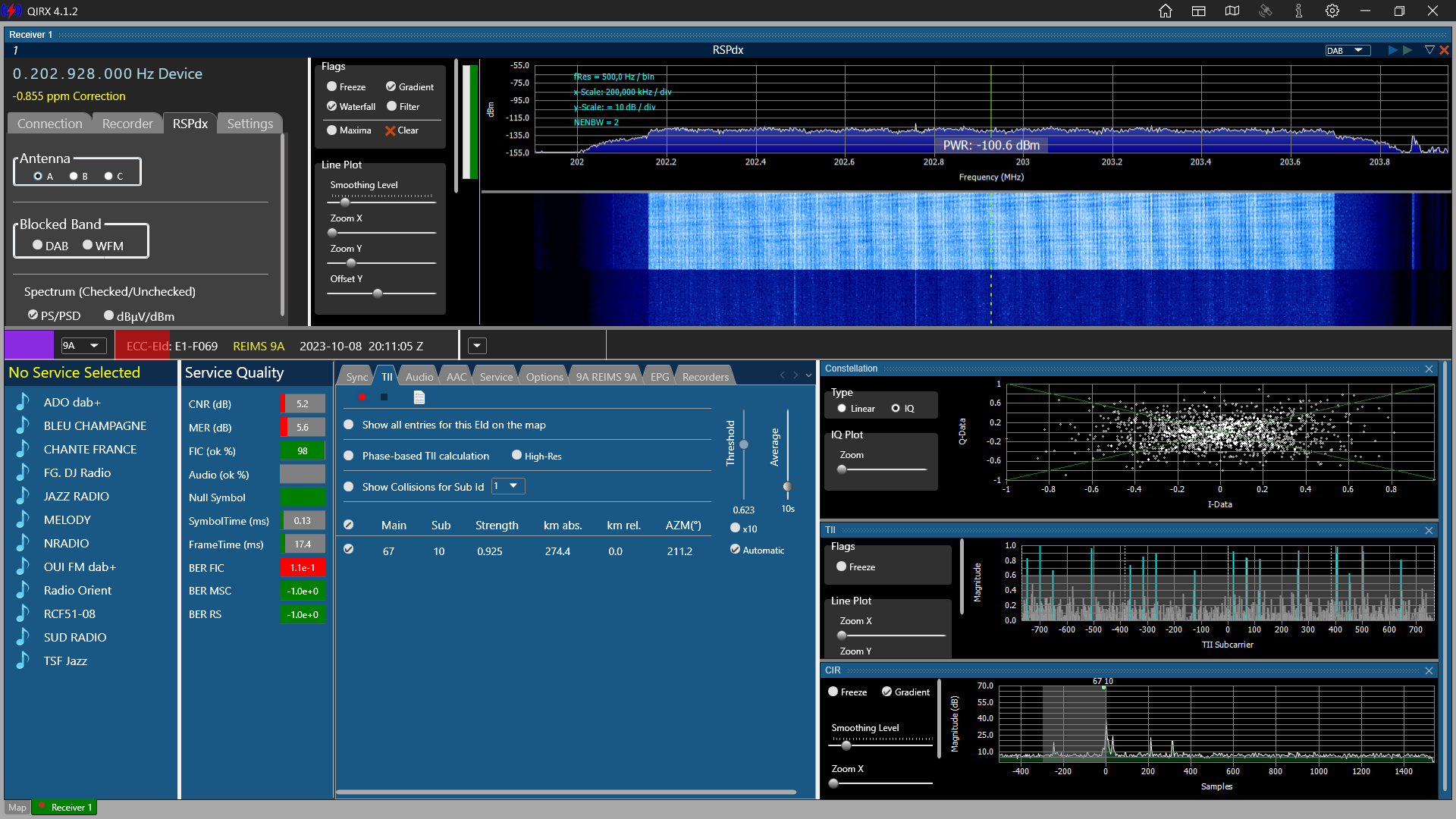This screenshot has height=819, width=1456.
Task: Open the gear settings icon
Action: [1332, 11]
